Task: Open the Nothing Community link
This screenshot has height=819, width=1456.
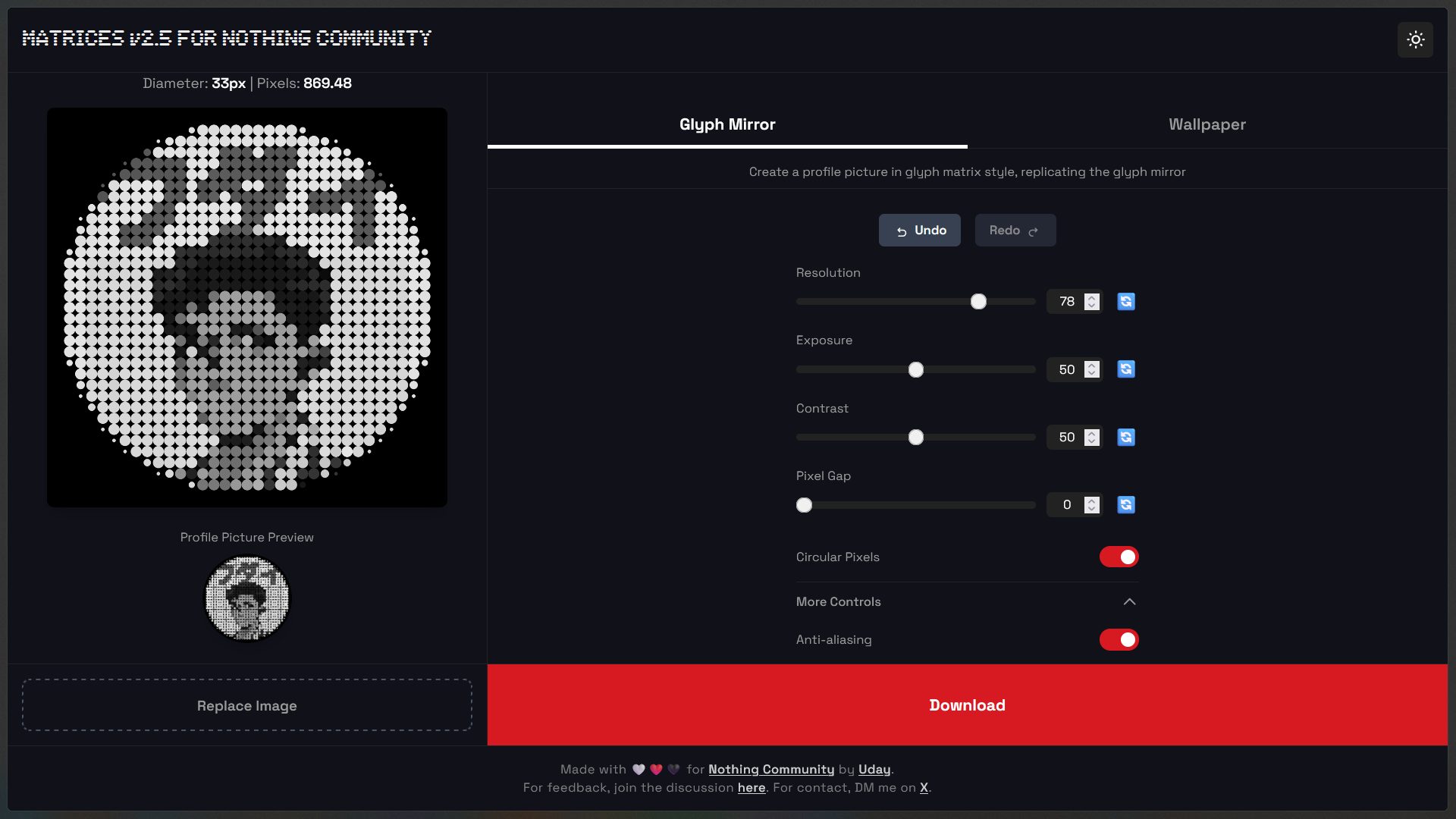Action: [x=770, y=769]
